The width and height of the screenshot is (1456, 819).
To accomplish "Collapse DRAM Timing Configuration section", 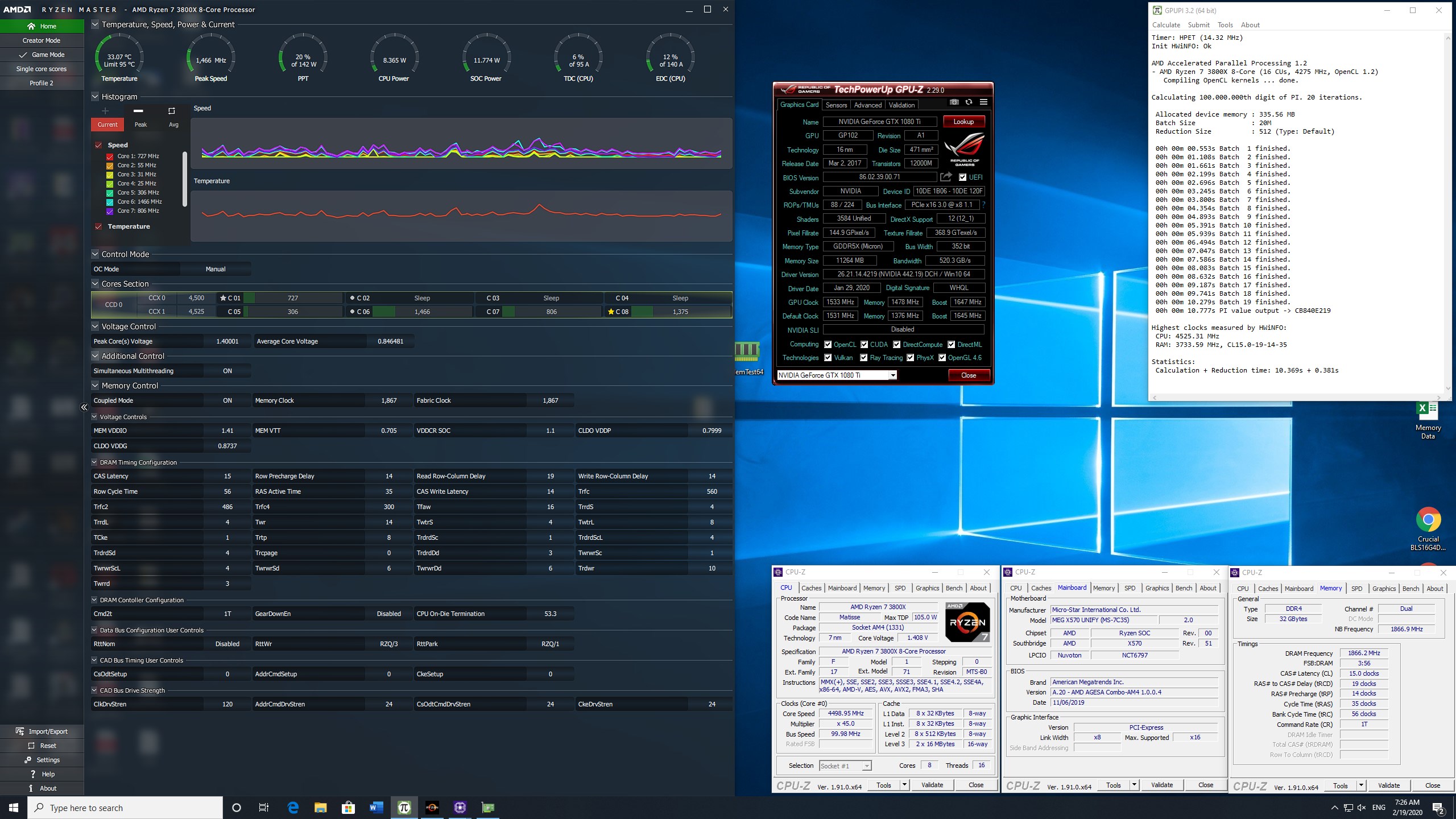I will coord(94,462).
